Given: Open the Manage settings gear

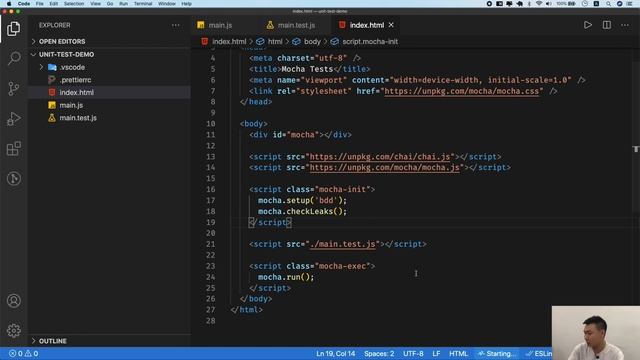Looking at the screenshot, I should pyautogui.click(x=13, y=330).
